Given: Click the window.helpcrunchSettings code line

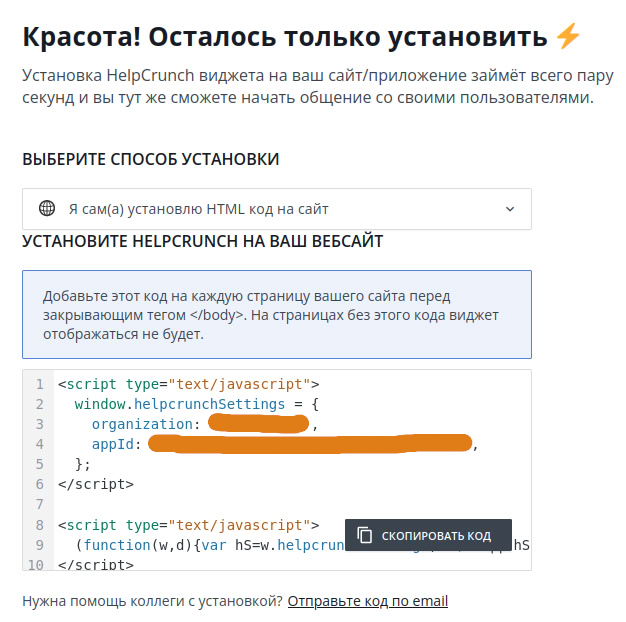Looking at the screenshot, I should coord(196,404).
